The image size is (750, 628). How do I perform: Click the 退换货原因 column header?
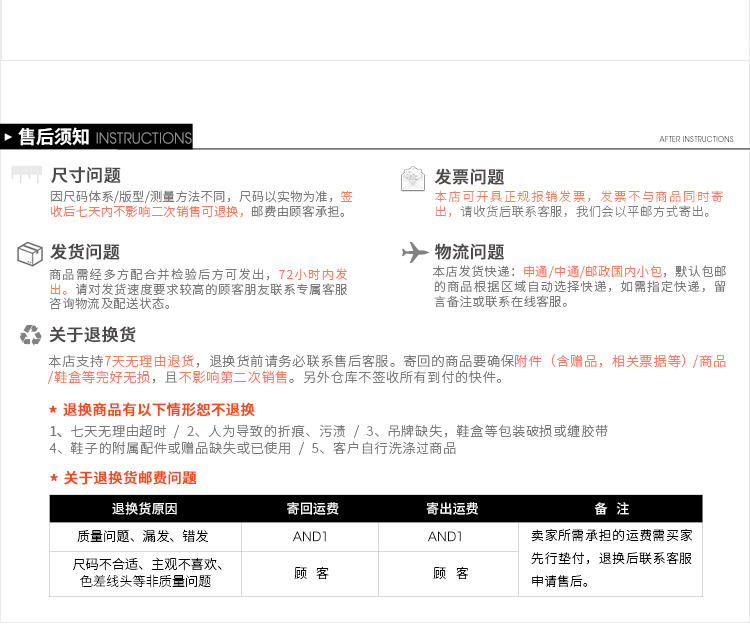pyautogui.click(x=145, y=508)
